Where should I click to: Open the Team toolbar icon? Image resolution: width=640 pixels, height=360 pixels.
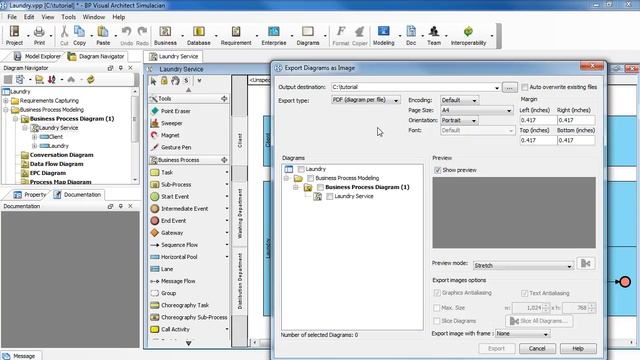coord(434,35)
